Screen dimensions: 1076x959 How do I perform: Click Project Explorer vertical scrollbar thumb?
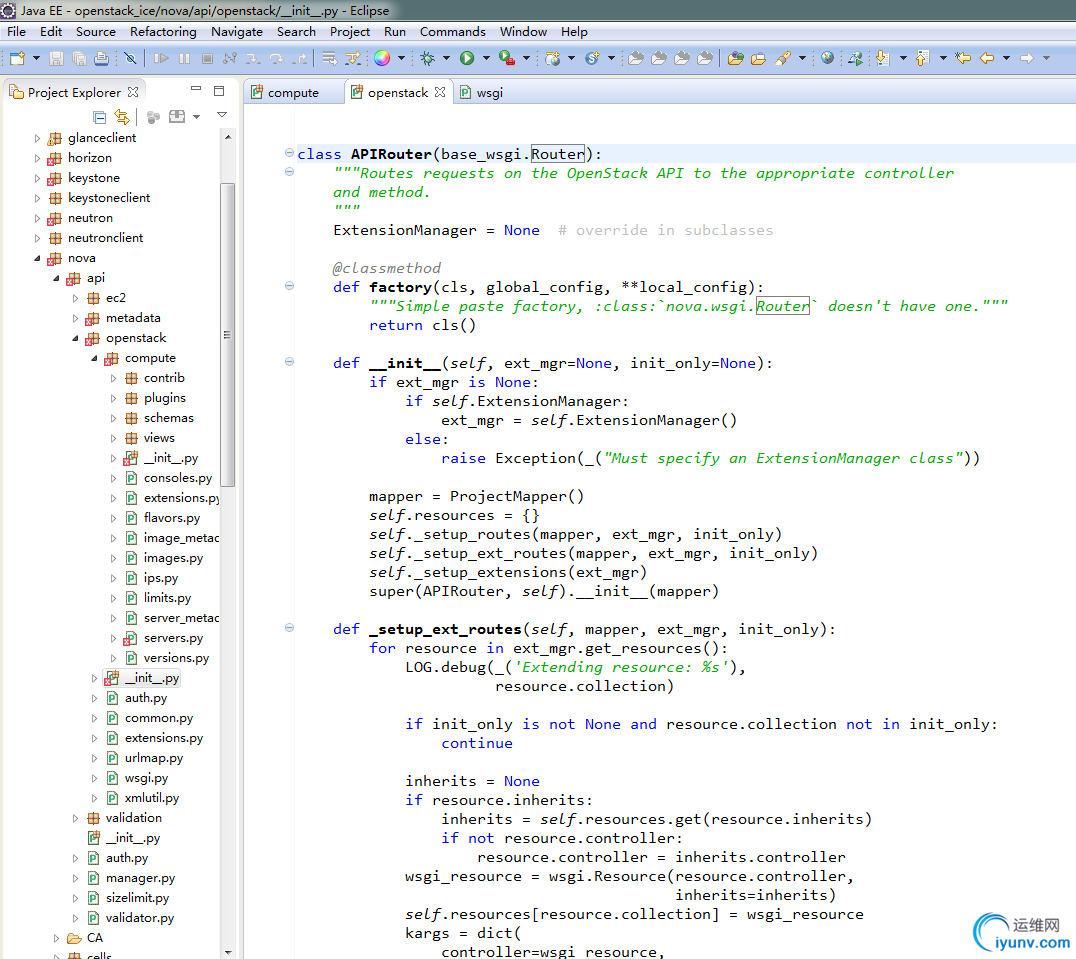coord(227,335)
